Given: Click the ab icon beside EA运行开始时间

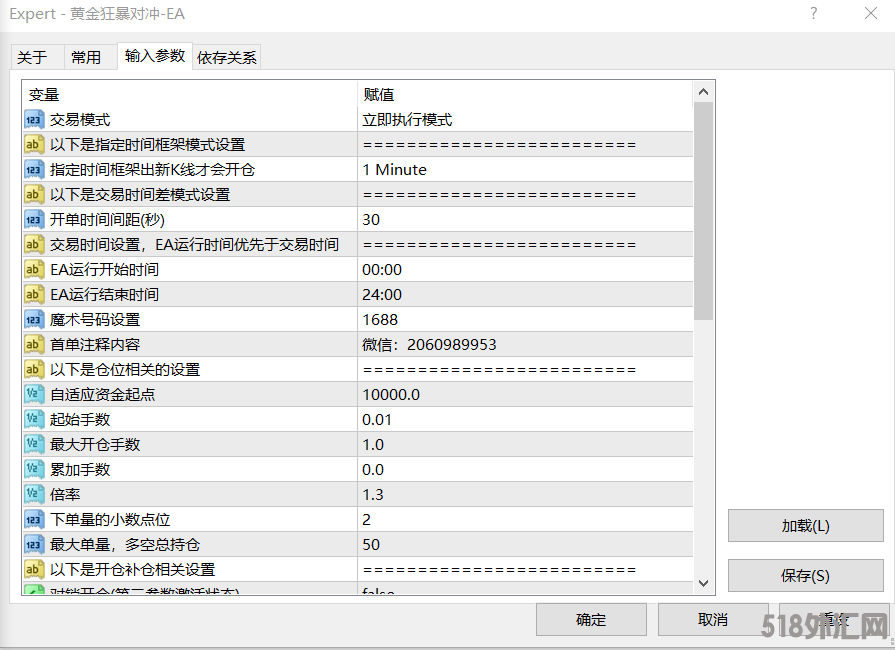Looking at the screenshot, I should [x=34, y=270].
